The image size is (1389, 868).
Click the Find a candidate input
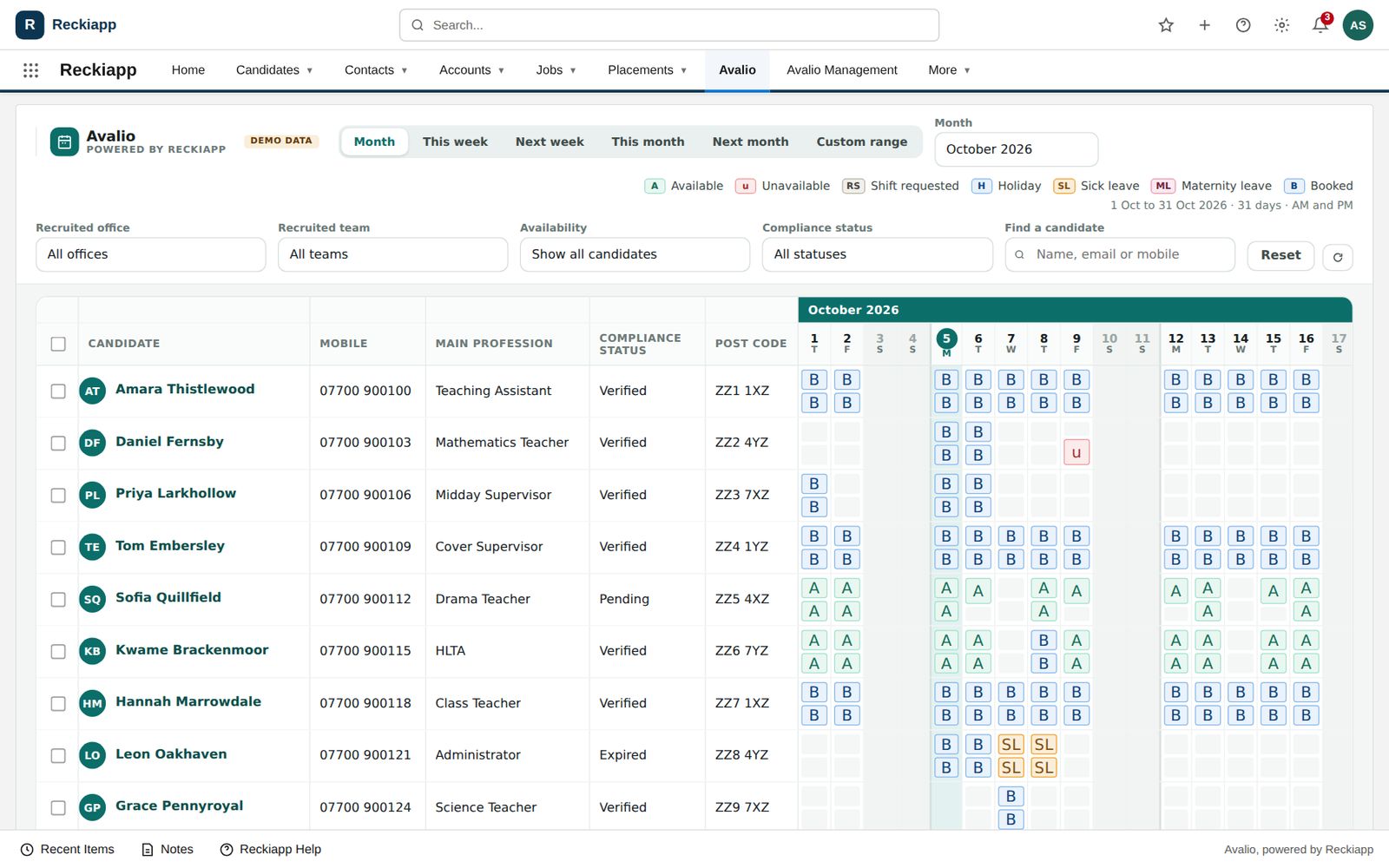[x=1120, y=254]
